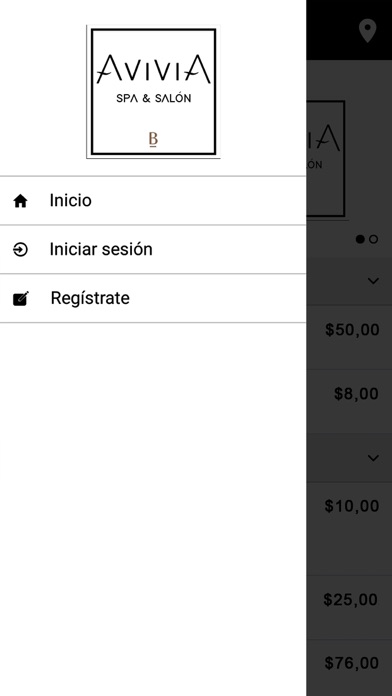The height and width of the screenshot is (696, 392).
Task: Choose the $25,00 service item
Action: [x=349, y=607]
